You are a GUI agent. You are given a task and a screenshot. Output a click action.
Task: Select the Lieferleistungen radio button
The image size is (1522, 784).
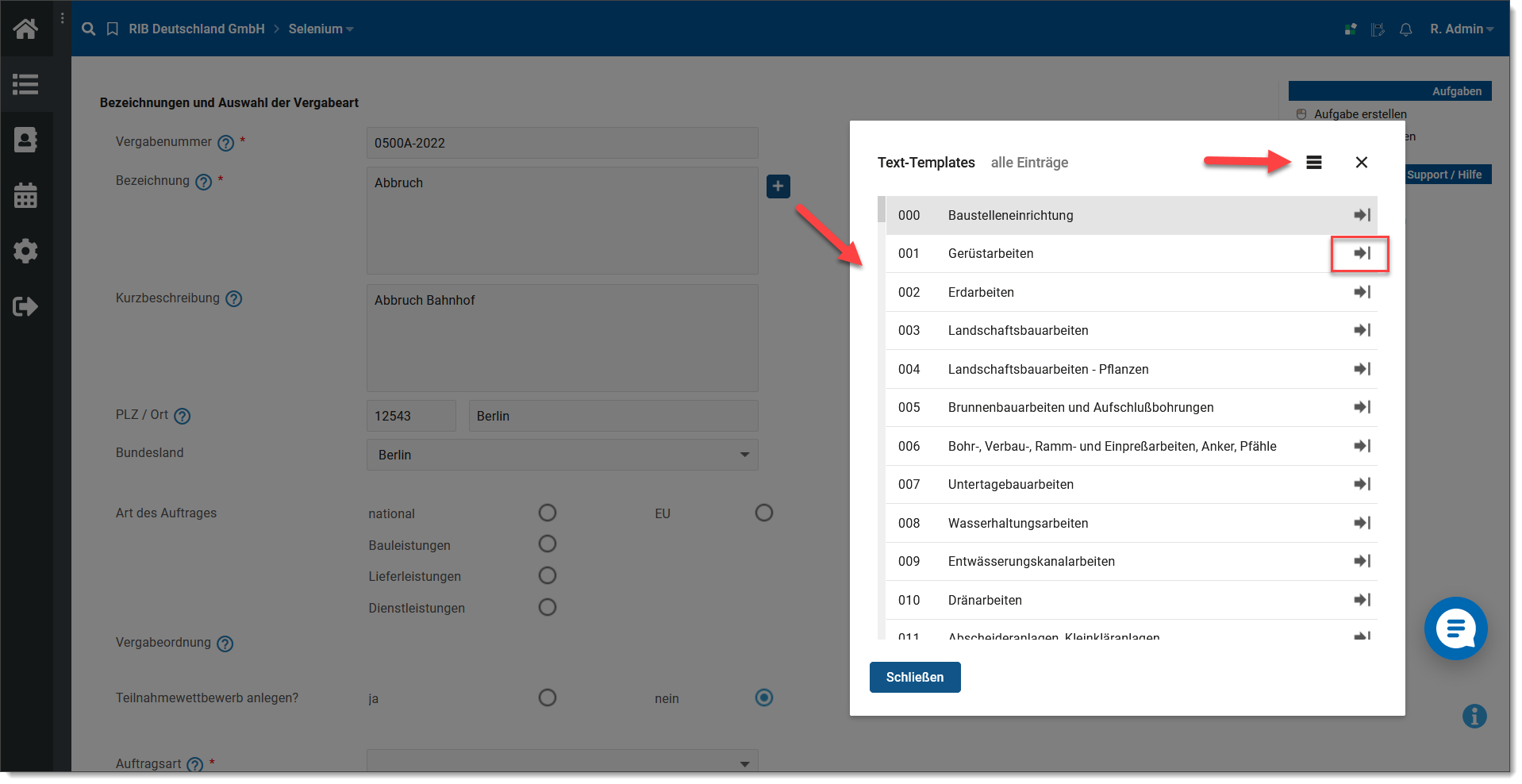point(548,575)
